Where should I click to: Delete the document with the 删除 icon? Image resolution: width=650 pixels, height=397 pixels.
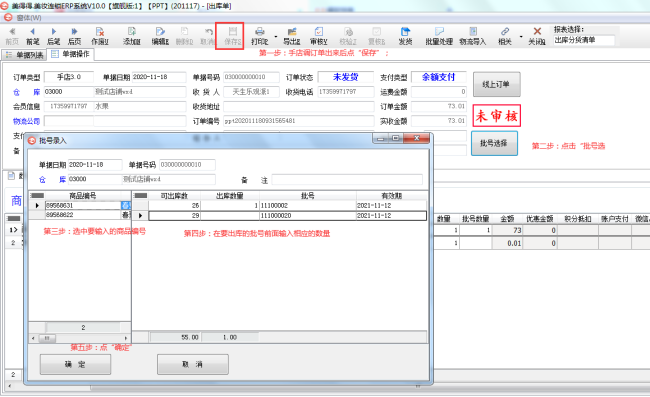coord(184,36)
